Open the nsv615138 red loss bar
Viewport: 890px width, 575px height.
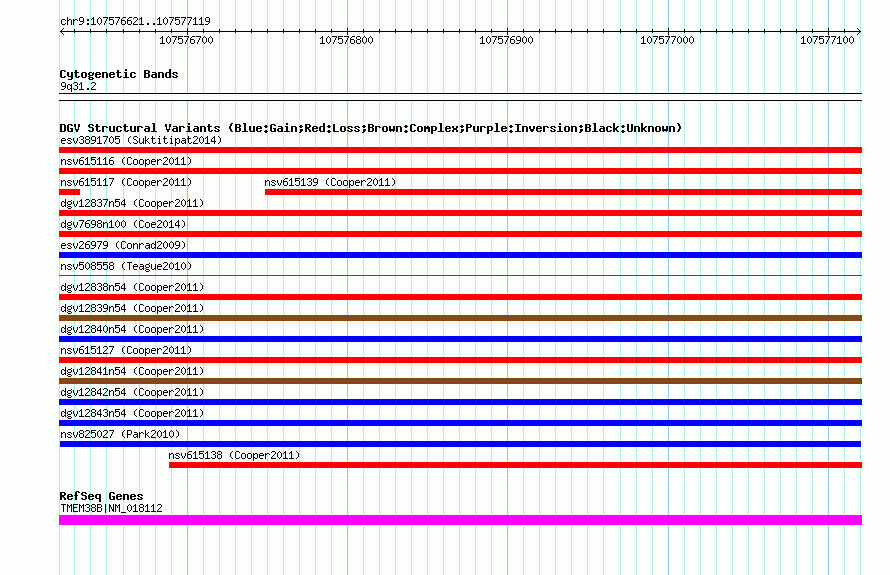(515, 465)
